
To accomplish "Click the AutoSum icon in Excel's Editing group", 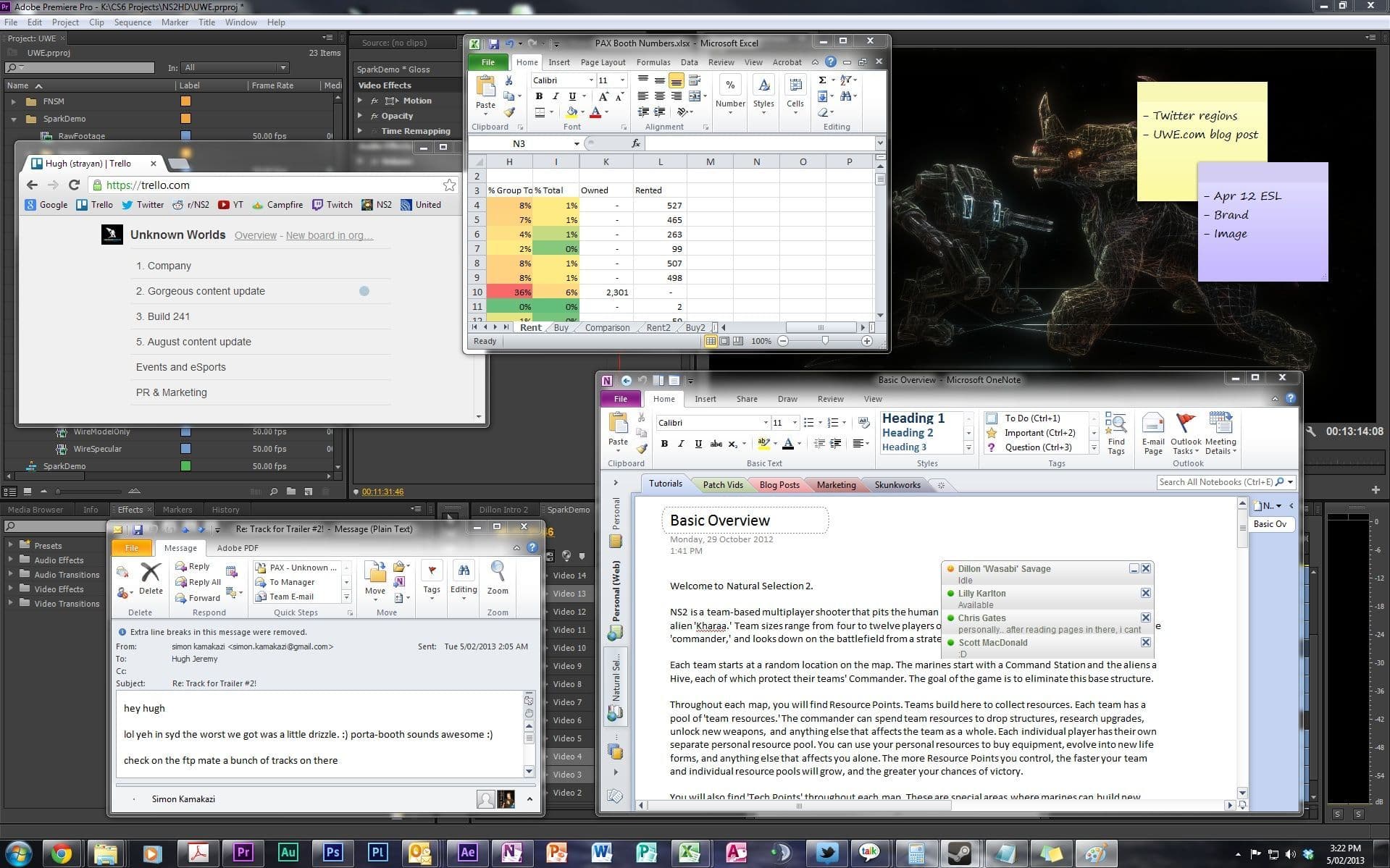I will 823,80.
